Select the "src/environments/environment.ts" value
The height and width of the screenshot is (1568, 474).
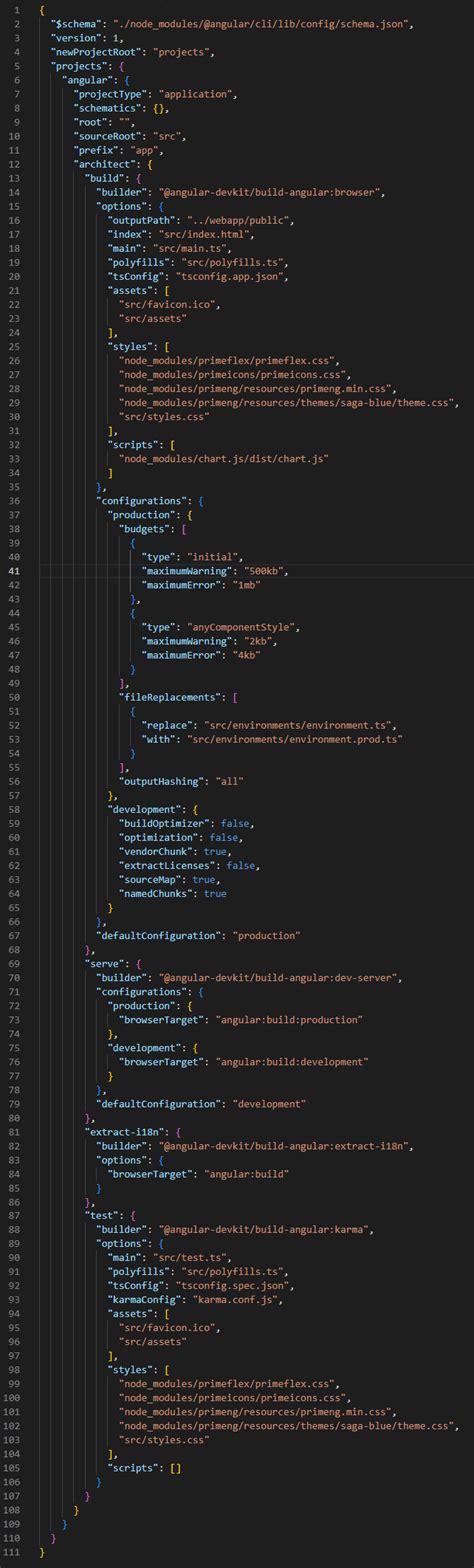click(x=296, y=724)
